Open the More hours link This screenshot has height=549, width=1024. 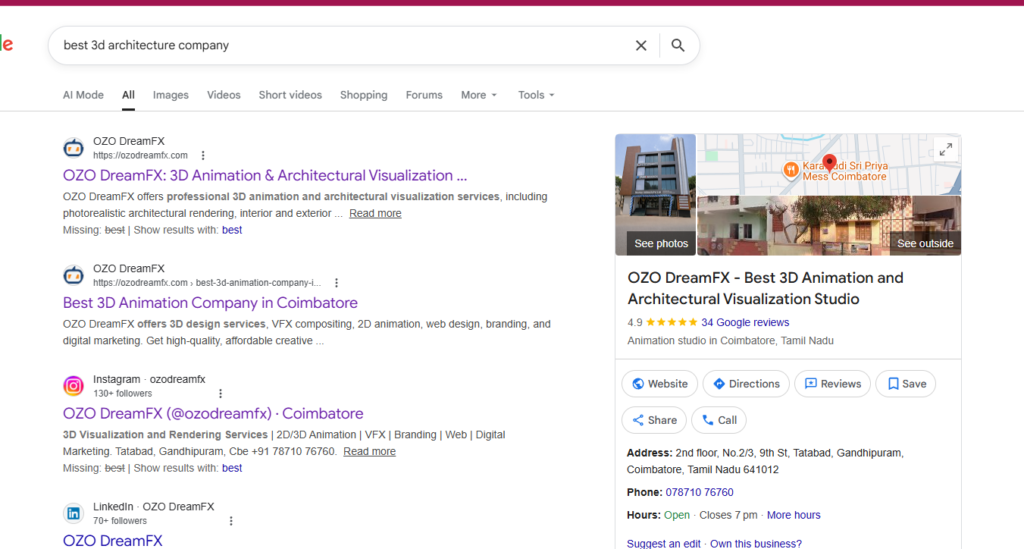(x=793, y=515)
